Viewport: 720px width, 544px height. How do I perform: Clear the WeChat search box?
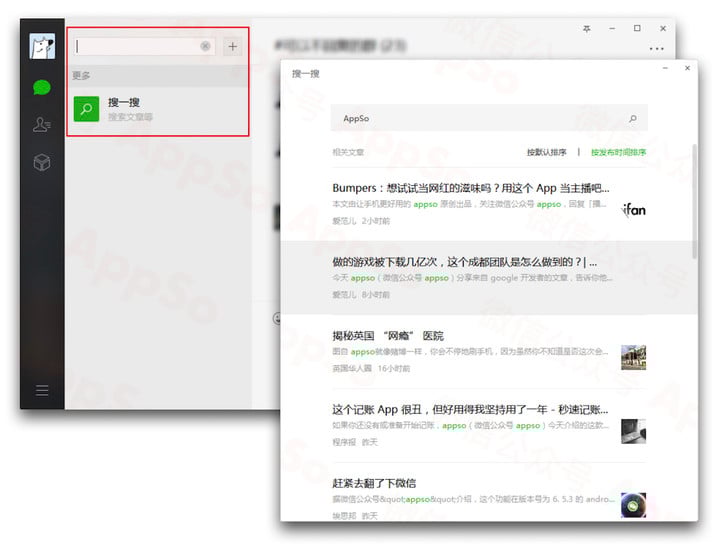tap(205, 46)
